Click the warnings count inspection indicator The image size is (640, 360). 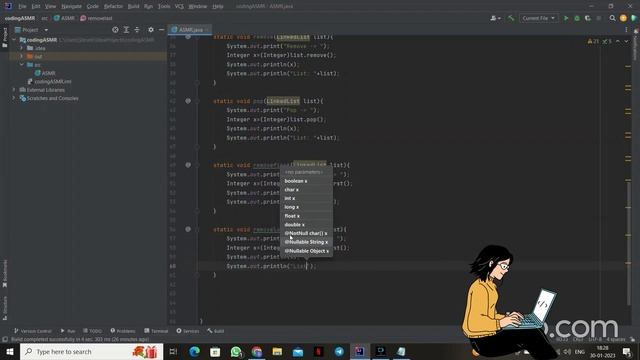click(593, 41)
